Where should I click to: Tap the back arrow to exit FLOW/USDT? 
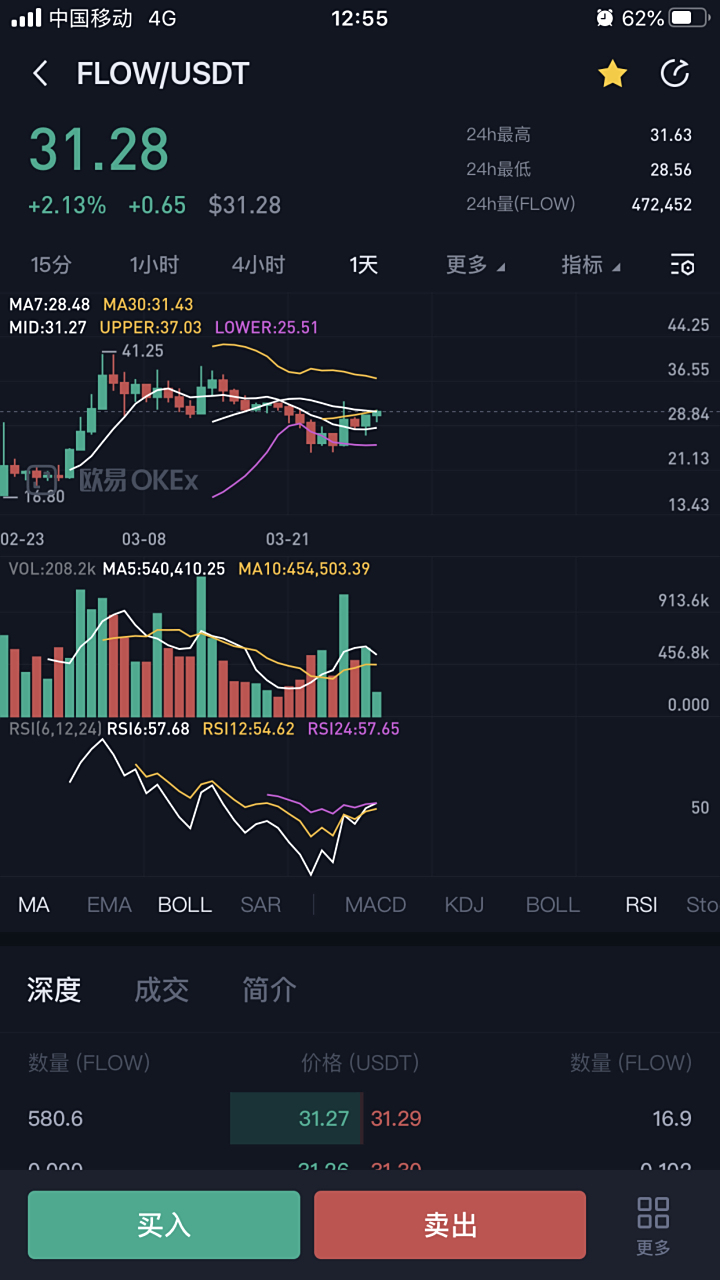pos(40,74)
